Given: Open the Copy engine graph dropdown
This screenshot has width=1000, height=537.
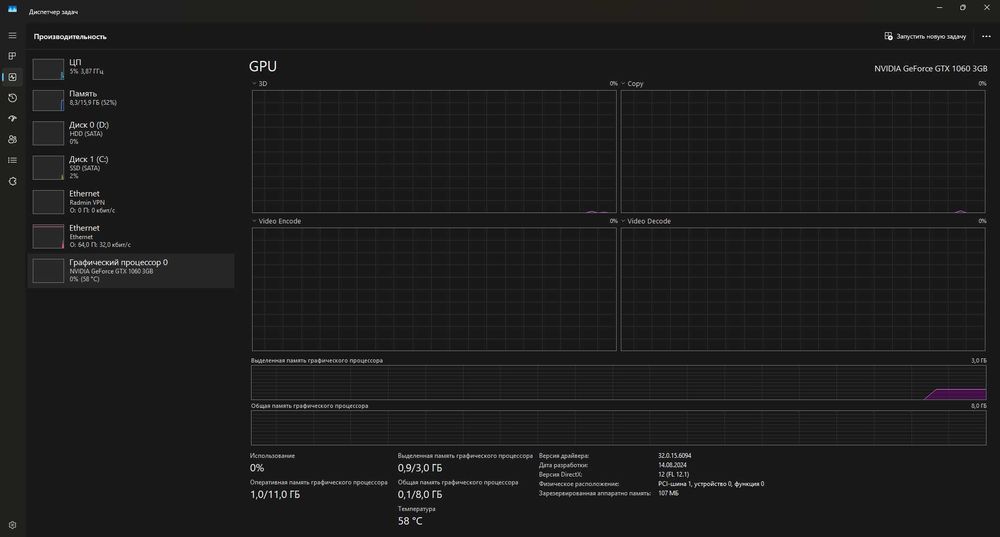Looking at the screenshot, I should pos(623,84).
